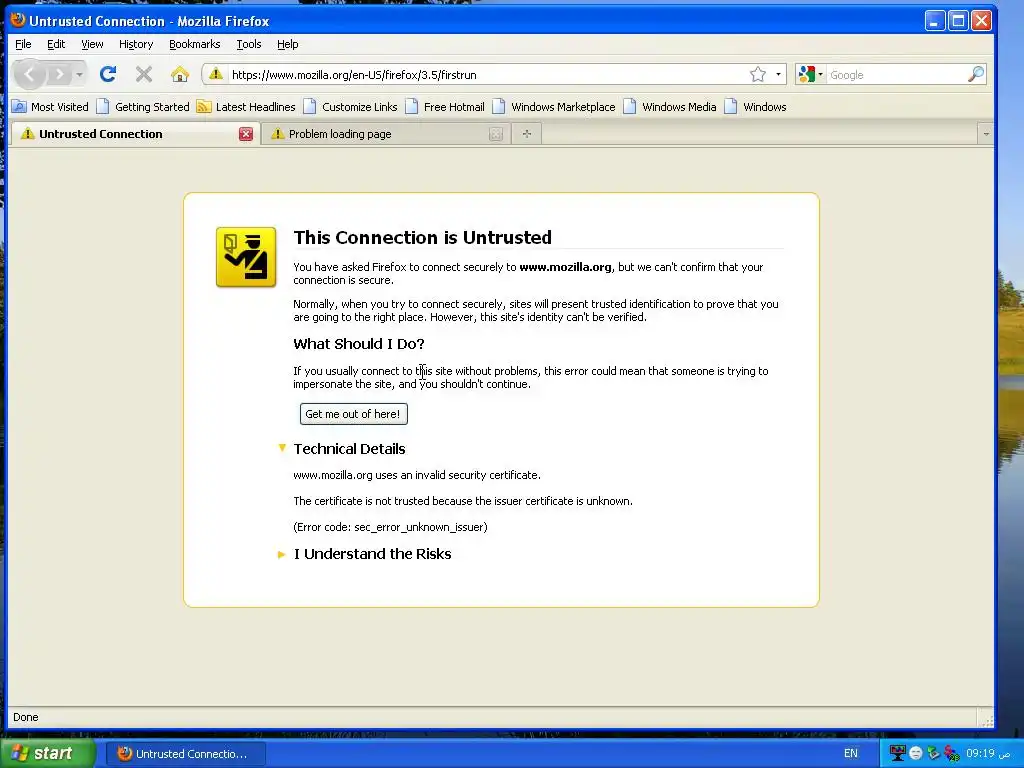The height and width of the screenshot is (768, 1024).
Task: Open the File menu
Action: pos(23,44)
